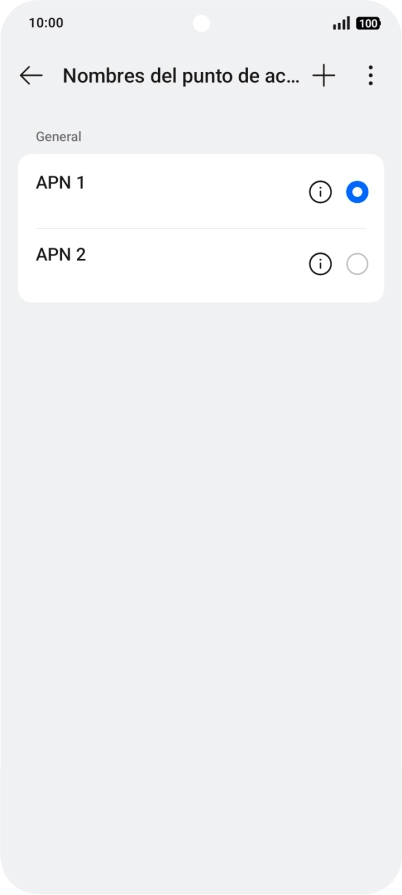The height and width of the screenshot is (895, 402).
Task: View APN 2 details via info icon
Action: [x=320, y=264]
